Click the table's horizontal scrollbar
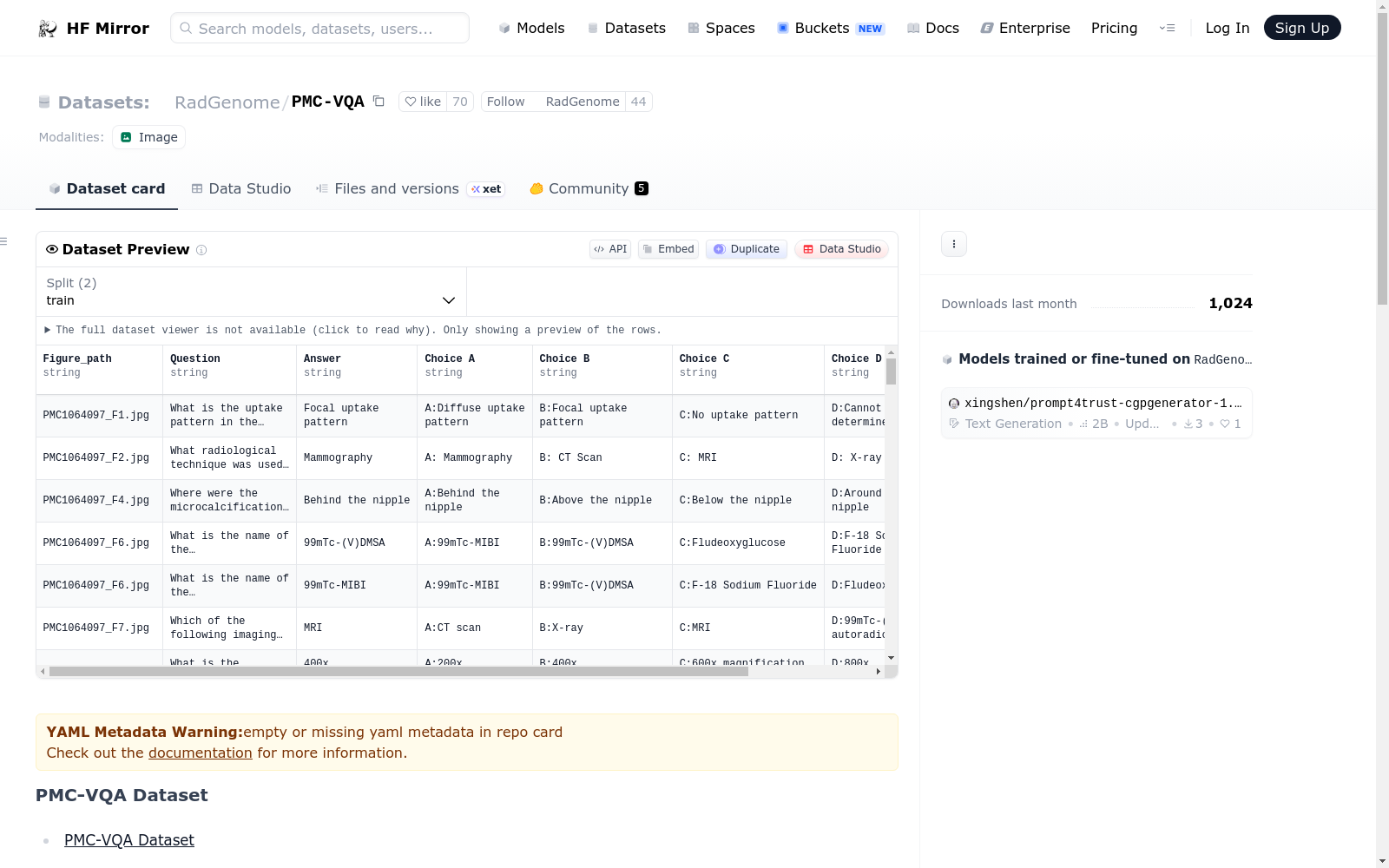Image resolution: width=1389 pixels, height=868 pixels. click(x=398, y=672)
